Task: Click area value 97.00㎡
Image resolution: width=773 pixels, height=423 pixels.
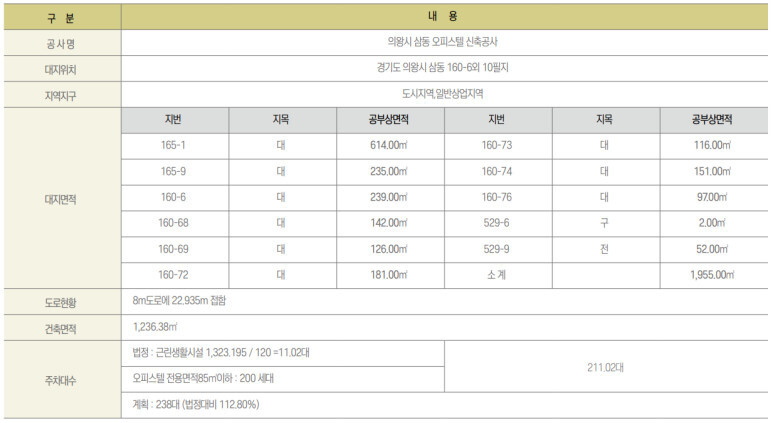Action: (x=712, y=197)
